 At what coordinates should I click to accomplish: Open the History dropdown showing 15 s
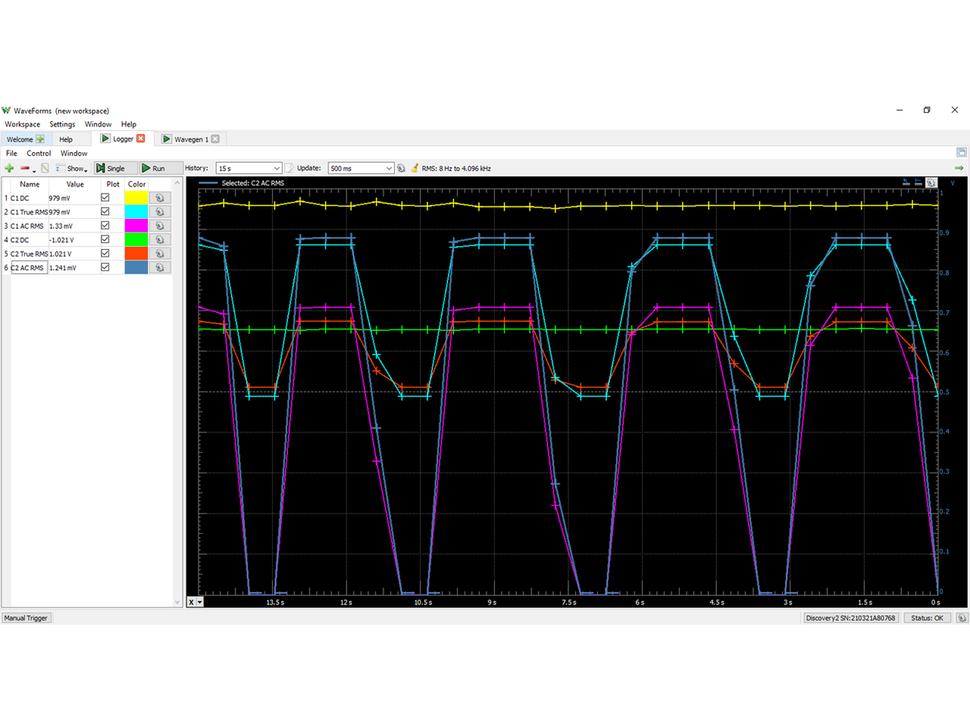pos(248,168)
